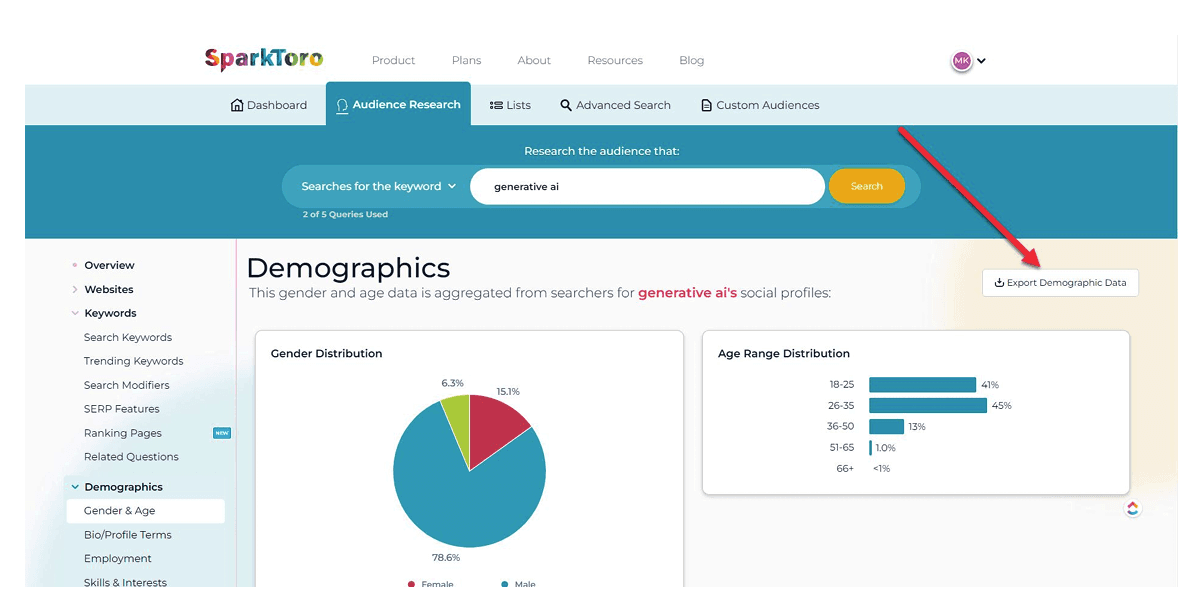
Task: Click Export Demographic Data button
Action: click(1060, 283)
